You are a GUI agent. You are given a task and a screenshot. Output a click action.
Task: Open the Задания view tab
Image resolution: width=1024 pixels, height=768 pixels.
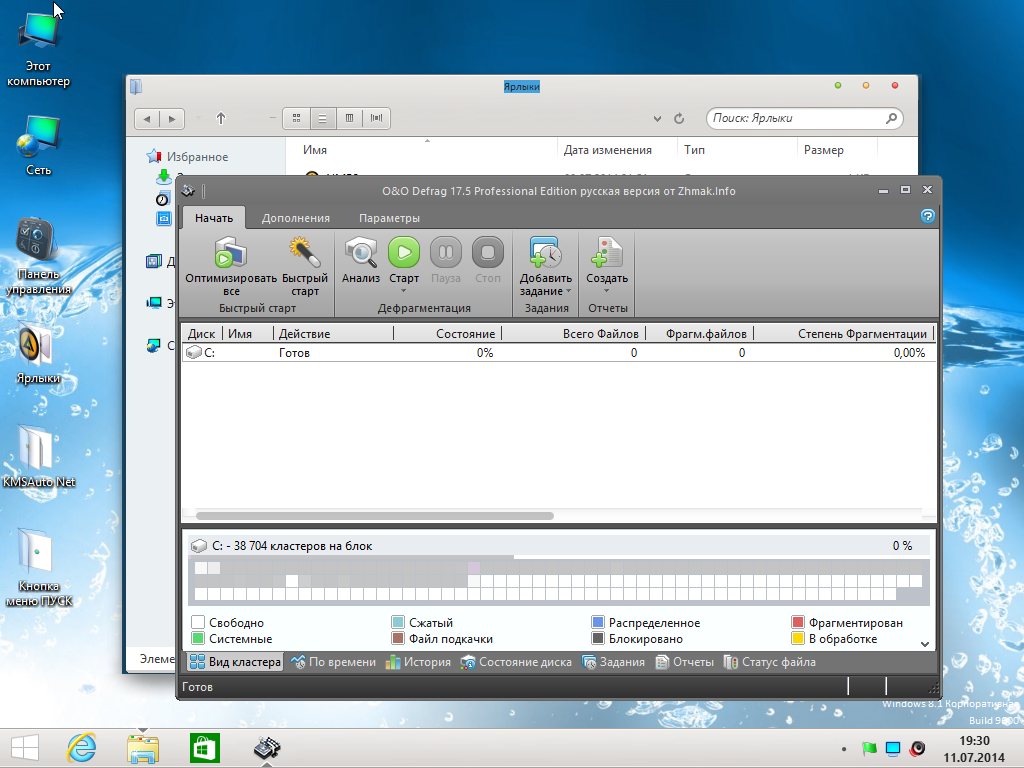pos(613,662)
